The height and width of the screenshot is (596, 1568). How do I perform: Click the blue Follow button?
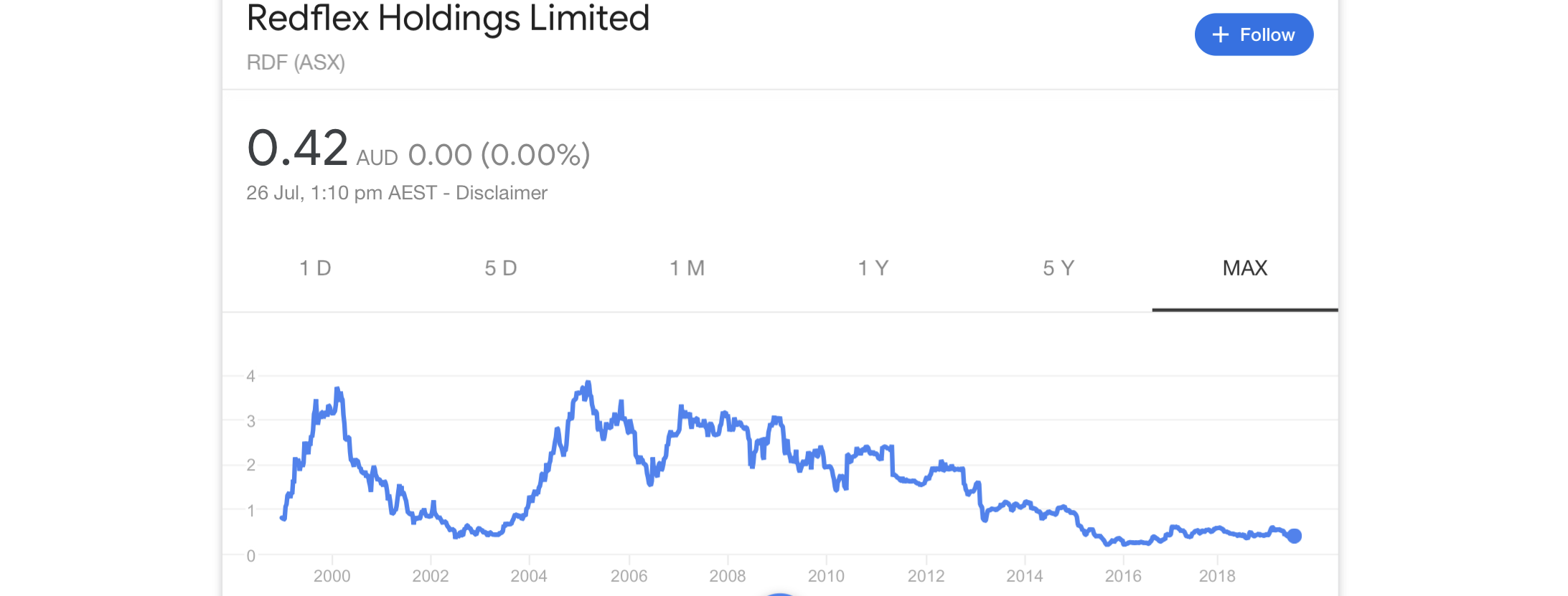tap(1254, 34)
